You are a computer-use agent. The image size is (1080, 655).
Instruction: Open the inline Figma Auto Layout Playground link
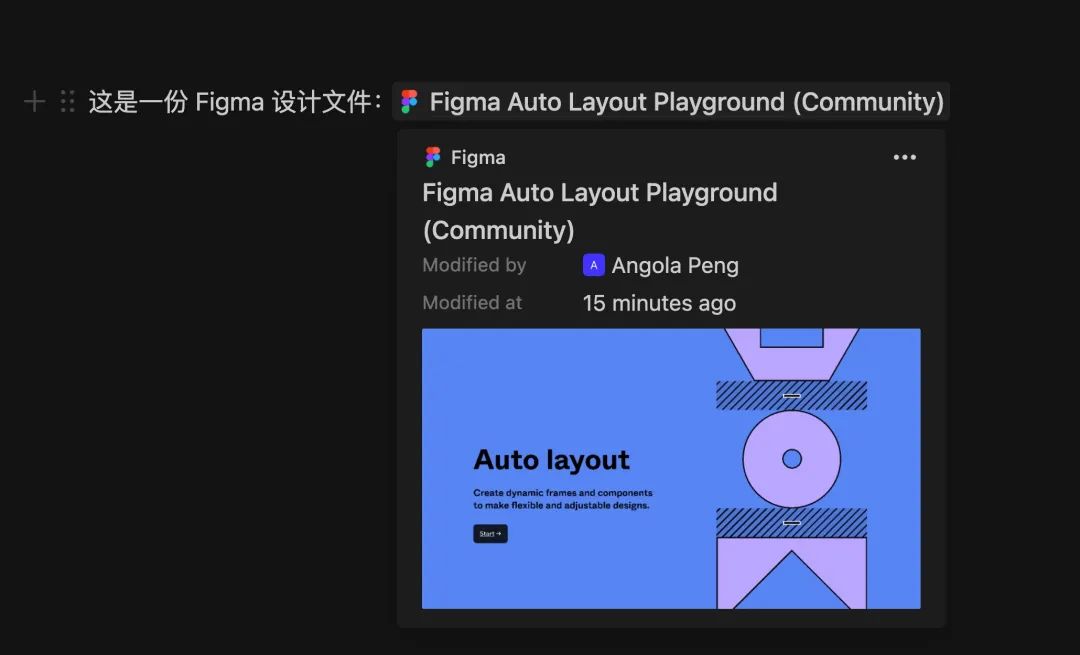pyautogui.click(x=686, y=102)
